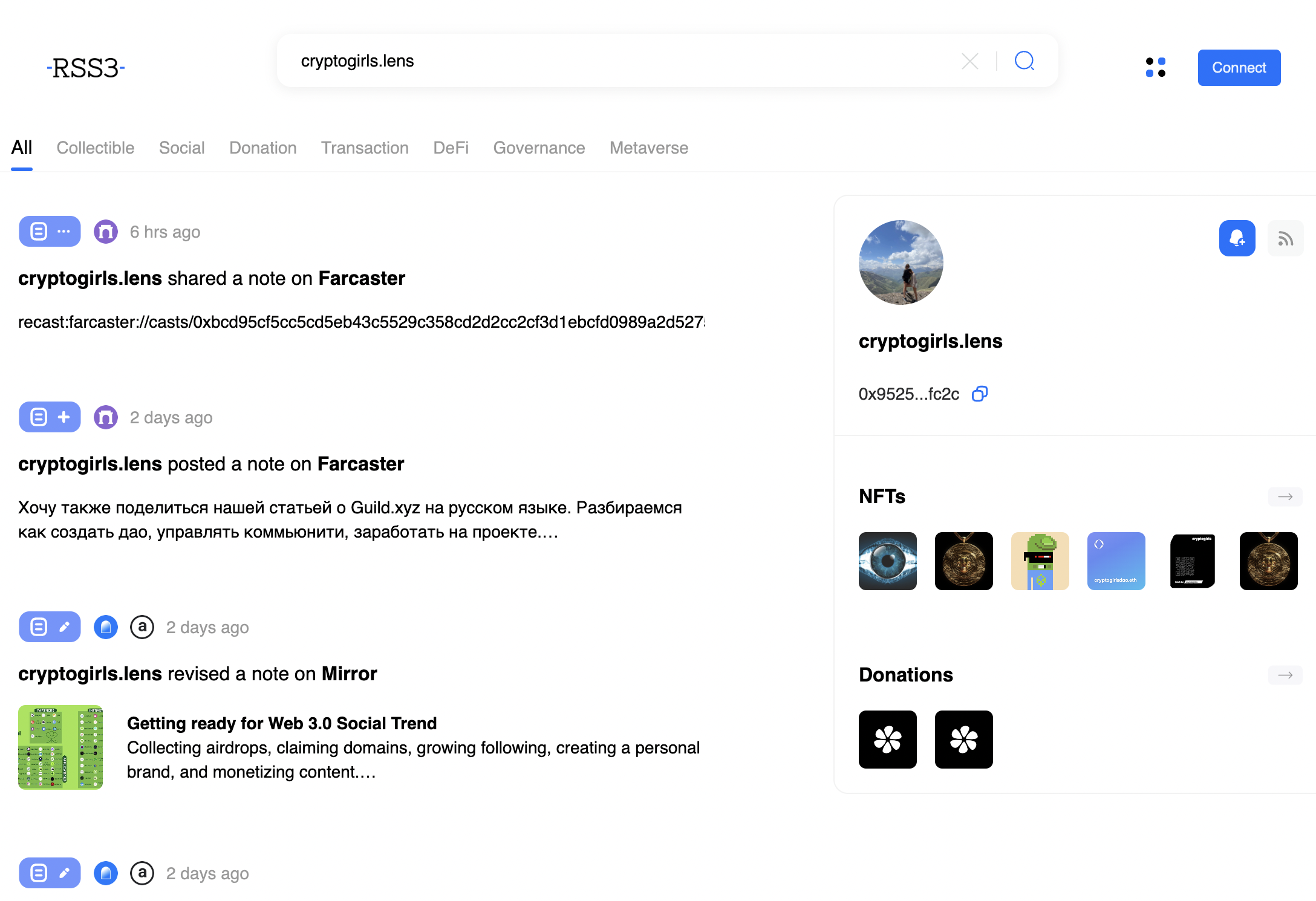Image resolution: width=1316 pixels, height=901 pixels.
Task: Click the Farcaster icon on 6 hrs post
Action: pyautogui.click(x=106, y=232)
